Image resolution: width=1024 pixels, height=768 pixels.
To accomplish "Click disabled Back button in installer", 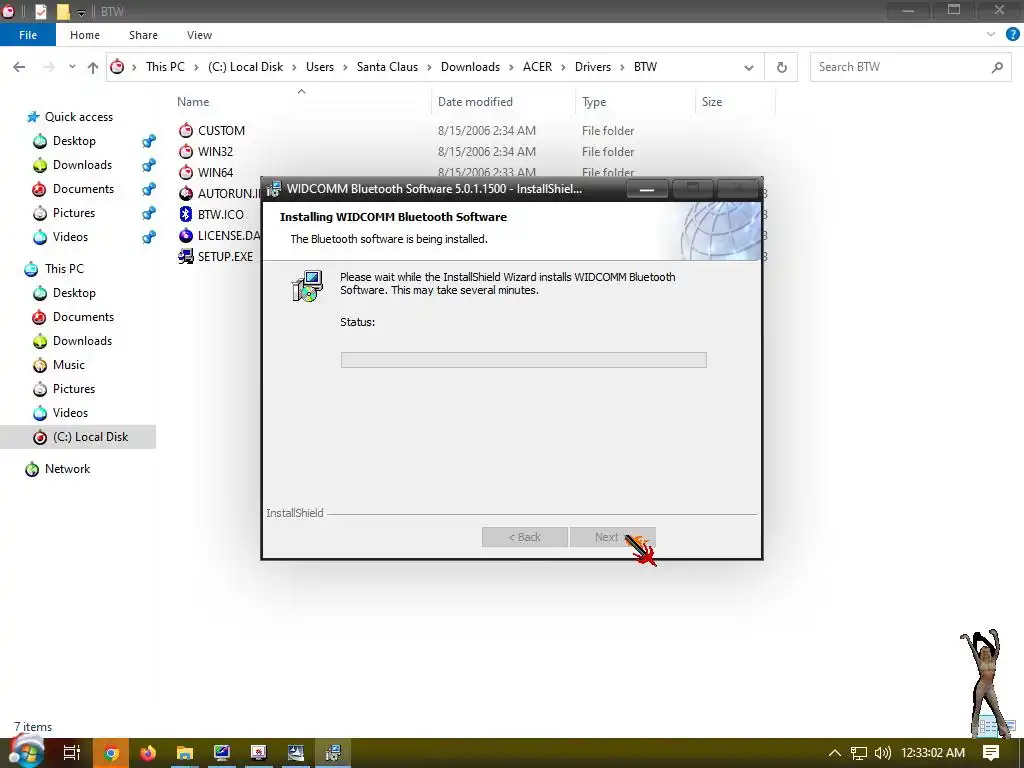I will [x=524, y=537].
